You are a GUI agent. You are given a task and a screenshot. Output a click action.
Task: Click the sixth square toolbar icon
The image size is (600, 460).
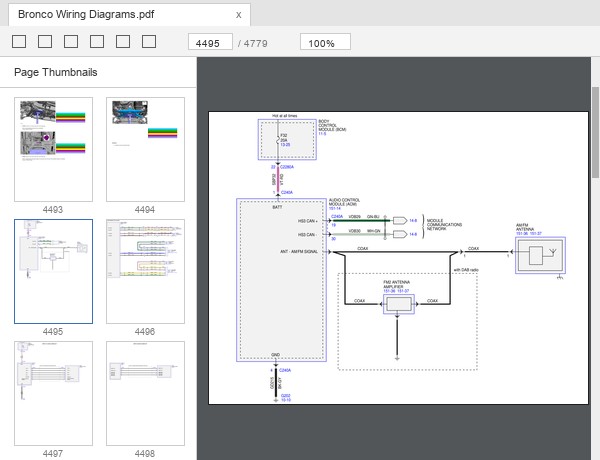coord(149,42)
